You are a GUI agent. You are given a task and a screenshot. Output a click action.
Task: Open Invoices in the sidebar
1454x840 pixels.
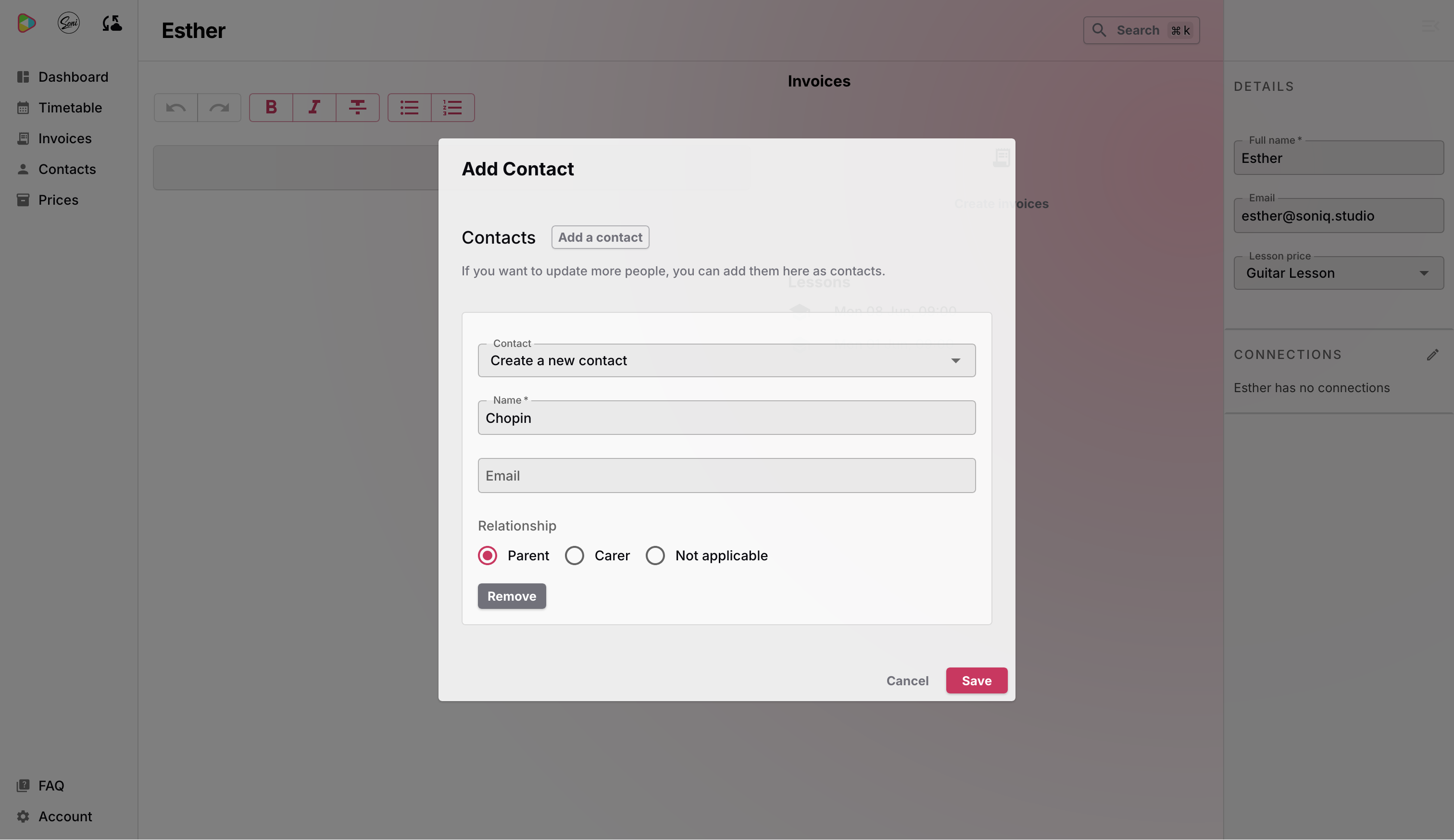[x=64, y=138]
